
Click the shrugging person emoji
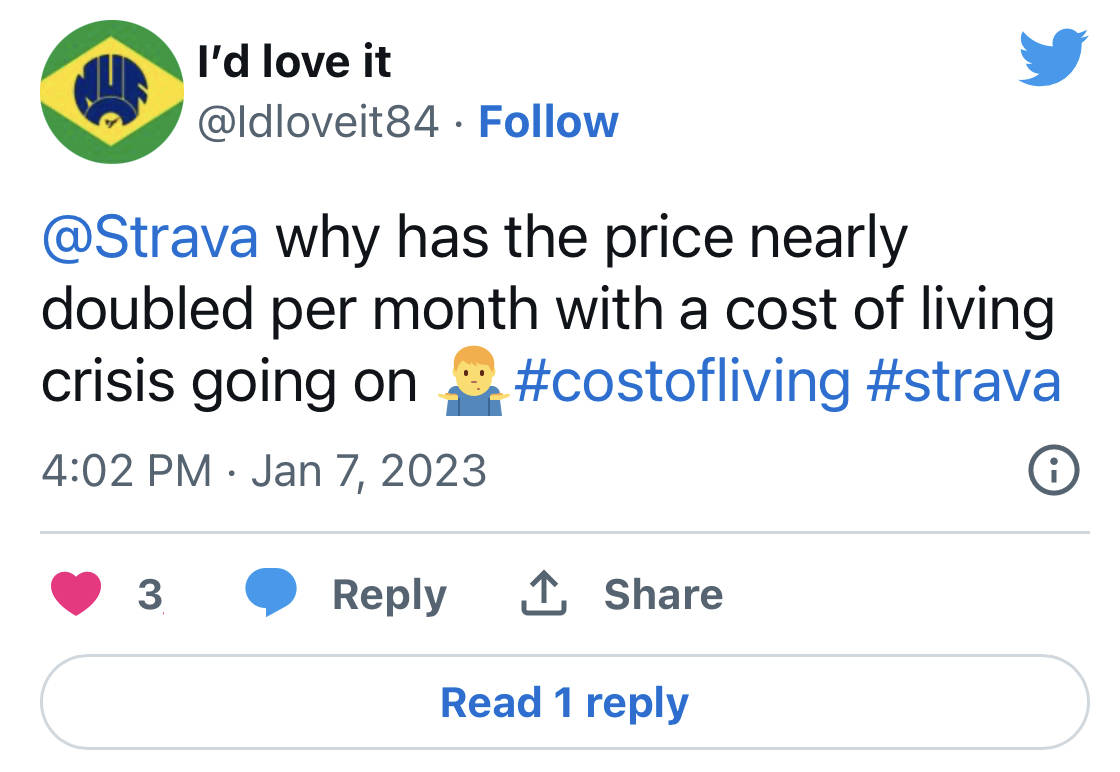474,384
